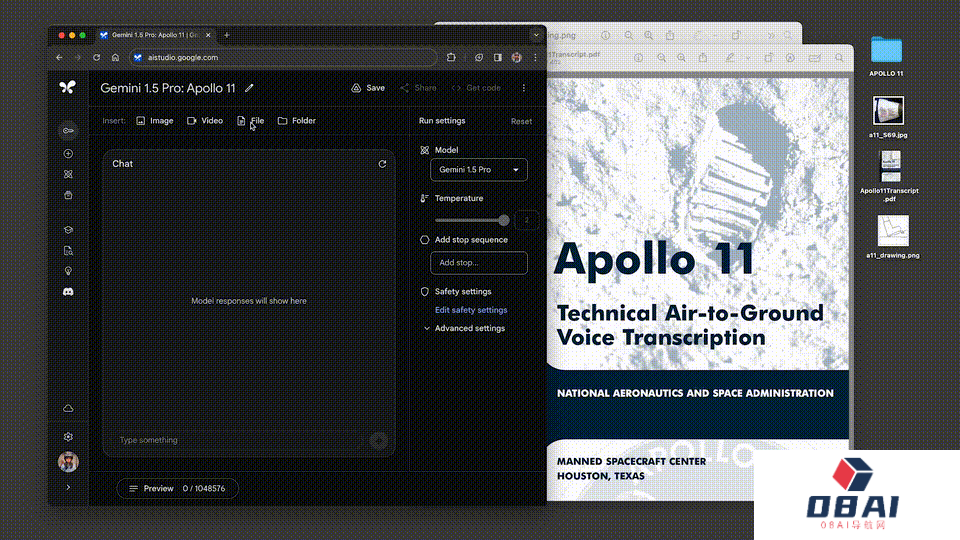Viewport: 960px width, 540px height.
Task: Expand Advanced settings section
Action: point(465,328)
